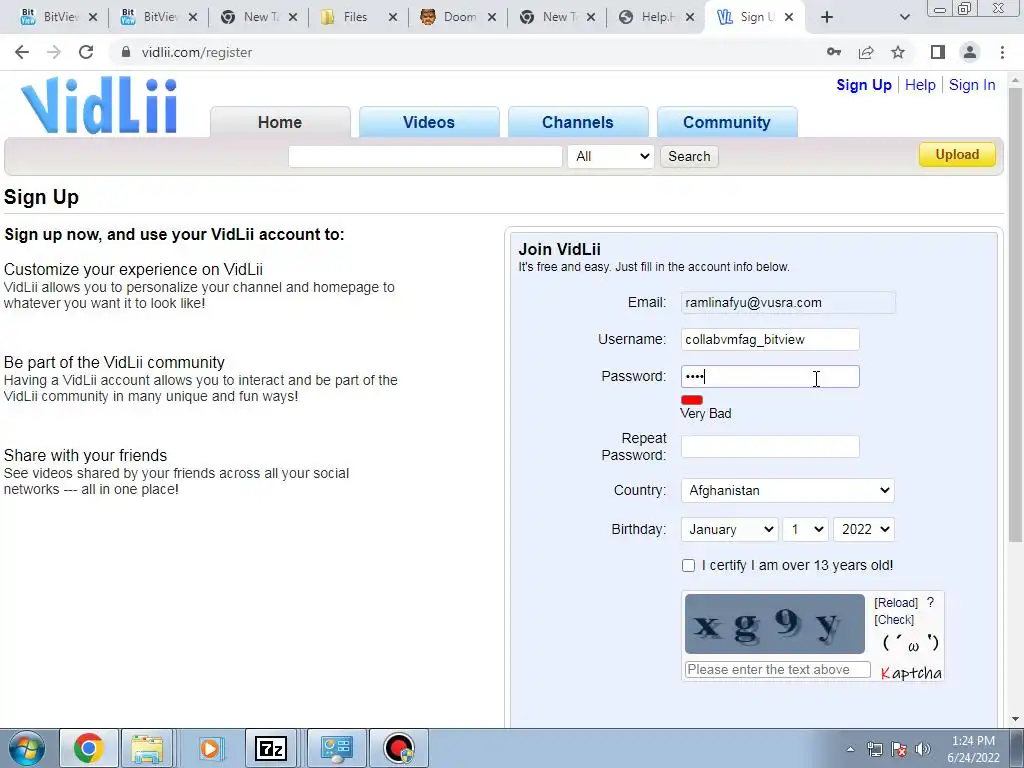Check the over 13 years old box
1024x768 pixels.
coord(688,566)
